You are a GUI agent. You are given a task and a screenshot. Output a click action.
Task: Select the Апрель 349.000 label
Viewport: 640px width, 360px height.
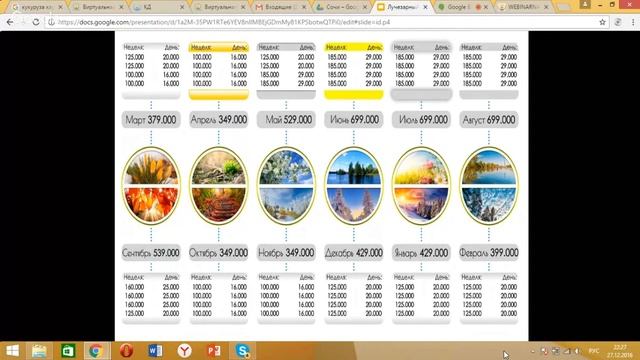tap(219, 120)
